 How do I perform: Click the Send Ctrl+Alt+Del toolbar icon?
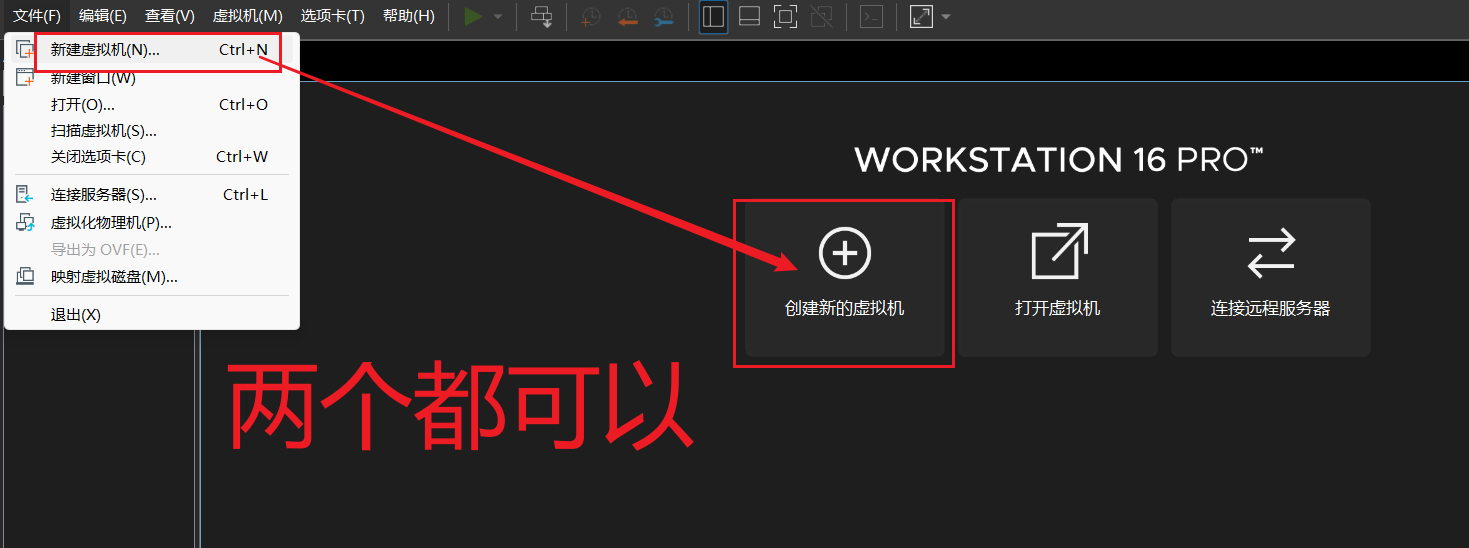point(541,16)
